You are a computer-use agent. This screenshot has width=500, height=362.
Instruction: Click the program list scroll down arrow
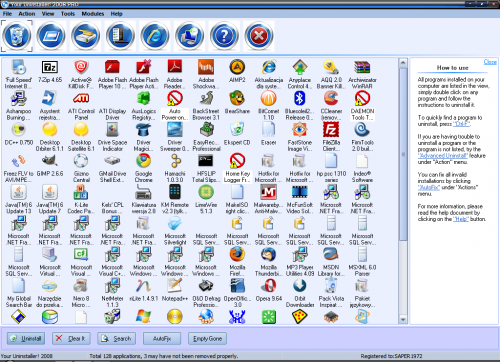click(403, 319)
